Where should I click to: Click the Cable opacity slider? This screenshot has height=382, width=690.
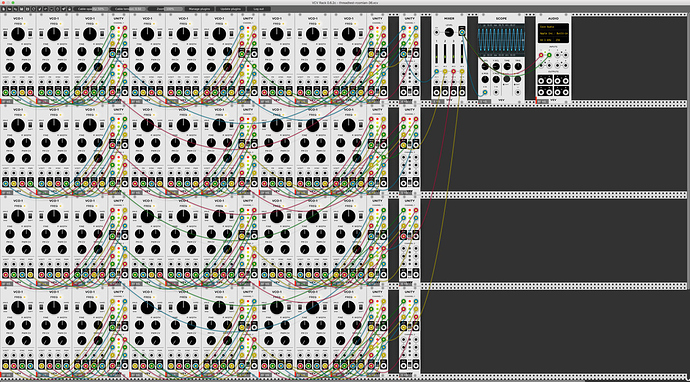click(x=92, y=9)
